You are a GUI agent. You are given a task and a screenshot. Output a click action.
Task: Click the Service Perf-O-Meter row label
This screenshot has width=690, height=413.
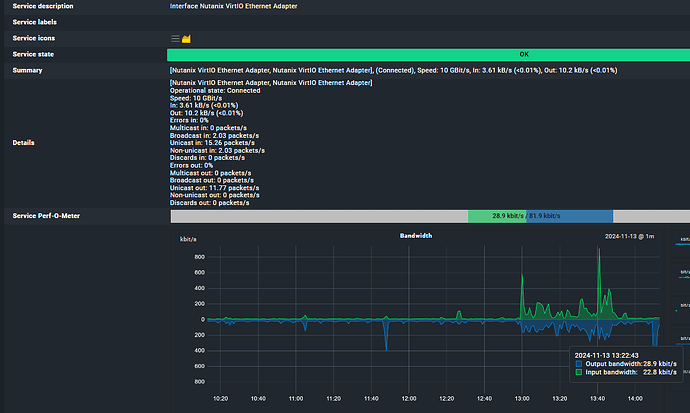pos(48,216)
